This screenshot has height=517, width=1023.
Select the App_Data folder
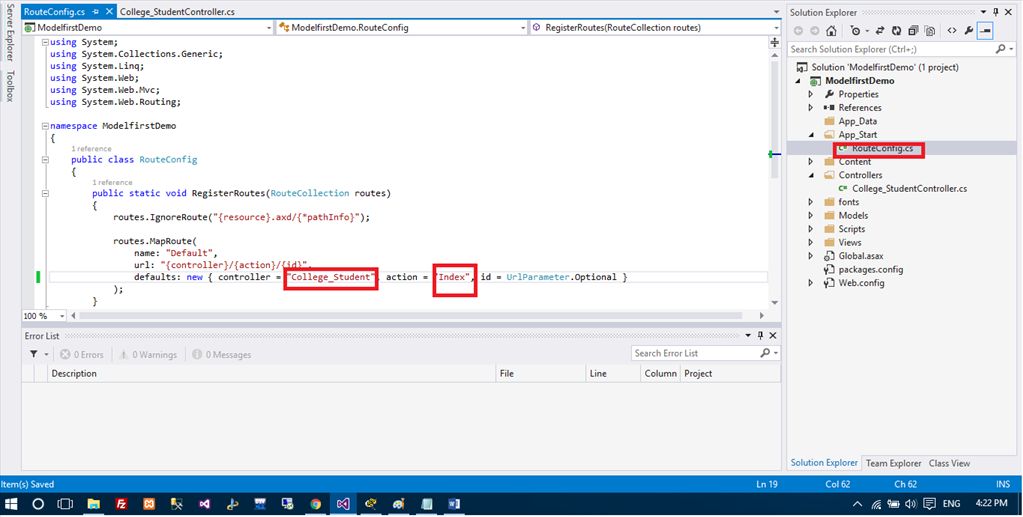pyautogui.click(x=857, y=121)
